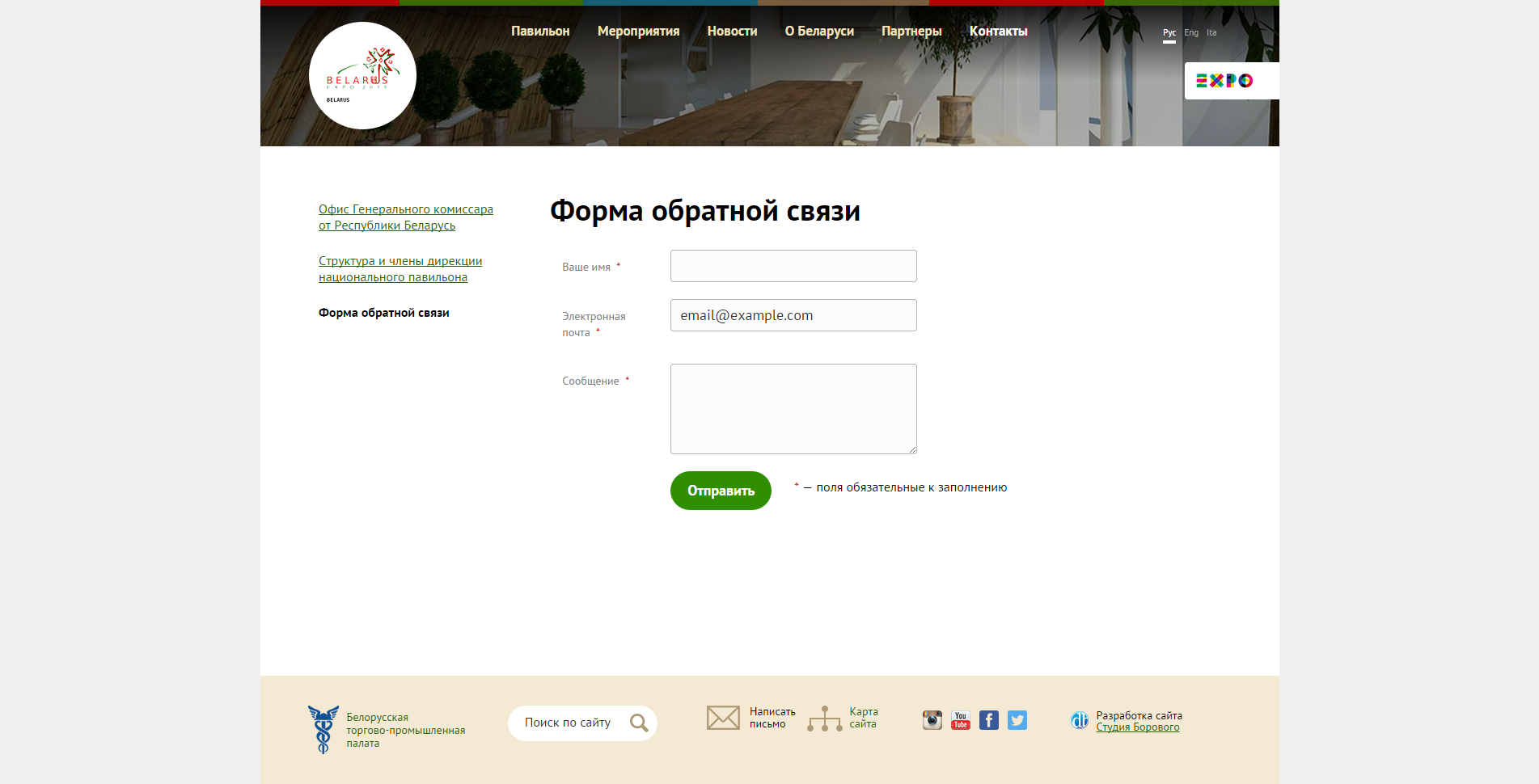Click the Сообщение field label

point(590,381)
